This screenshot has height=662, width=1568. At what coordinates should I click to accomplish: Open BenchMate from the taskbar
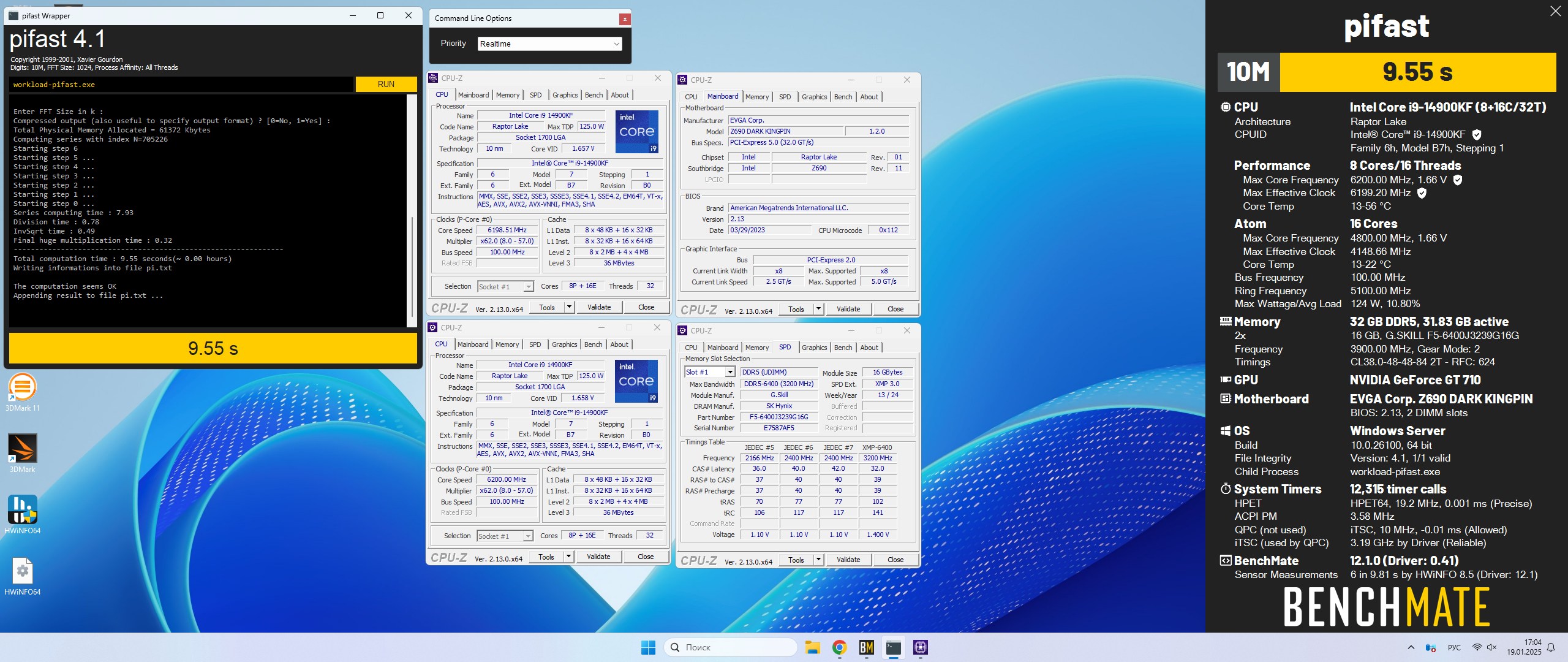pyautogui.click(x=866, y=647)
